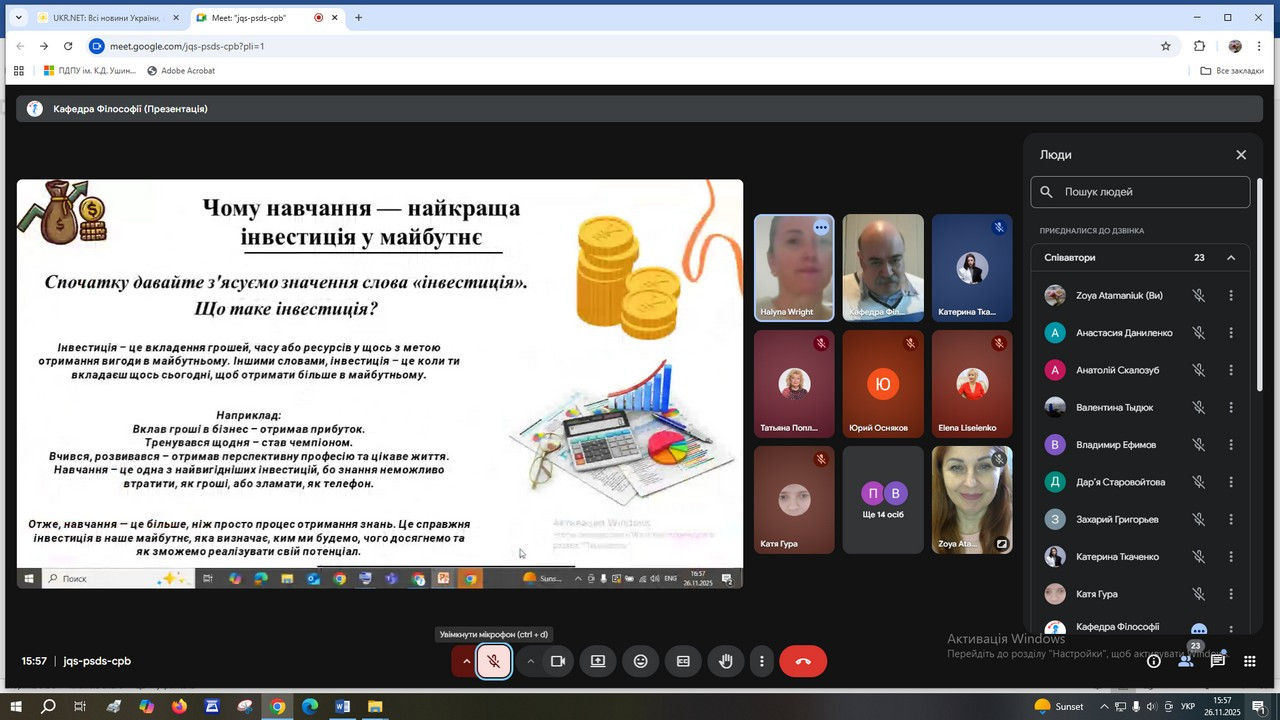Viewport: 1280px width, 720px height.
Task: Open the chat panel icon
Action: point(1218,661)
